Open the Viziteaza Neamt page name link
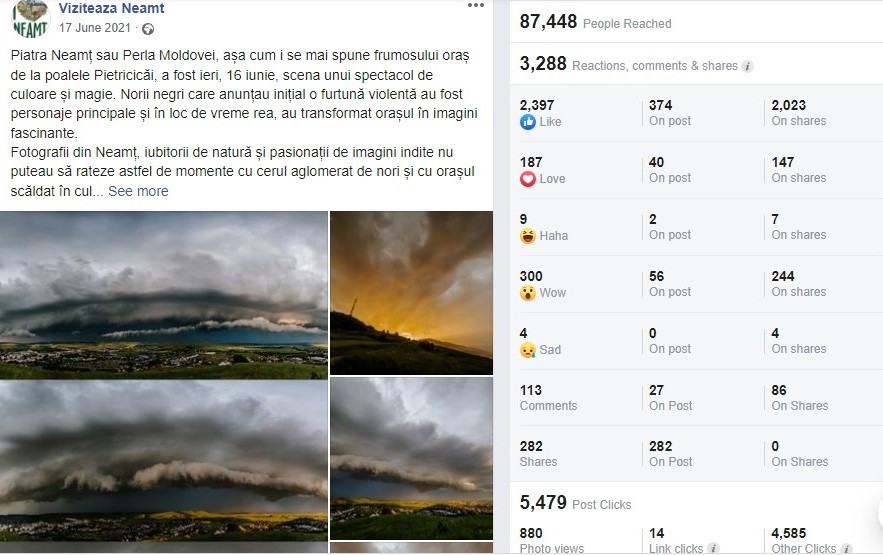 [x=112, y=8]
